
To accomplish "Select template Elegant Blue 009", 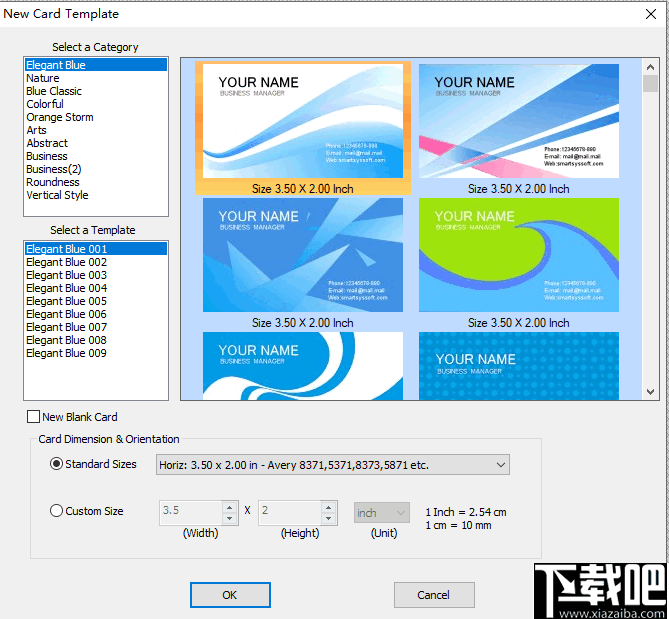I will point(96,353).
